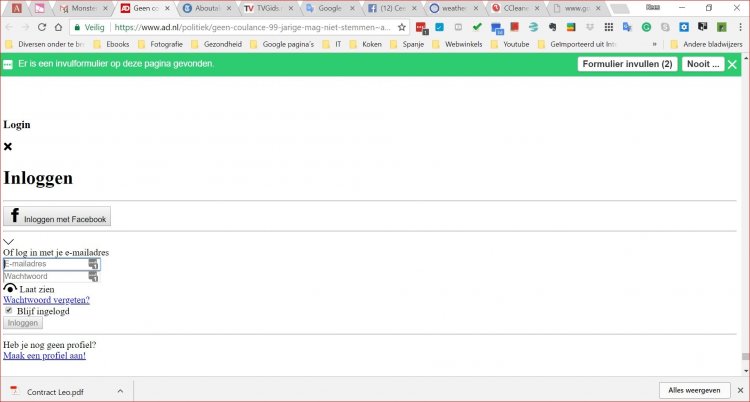
Task: Open the Gezondheid bookmark folder
Action: click(217, 44)
